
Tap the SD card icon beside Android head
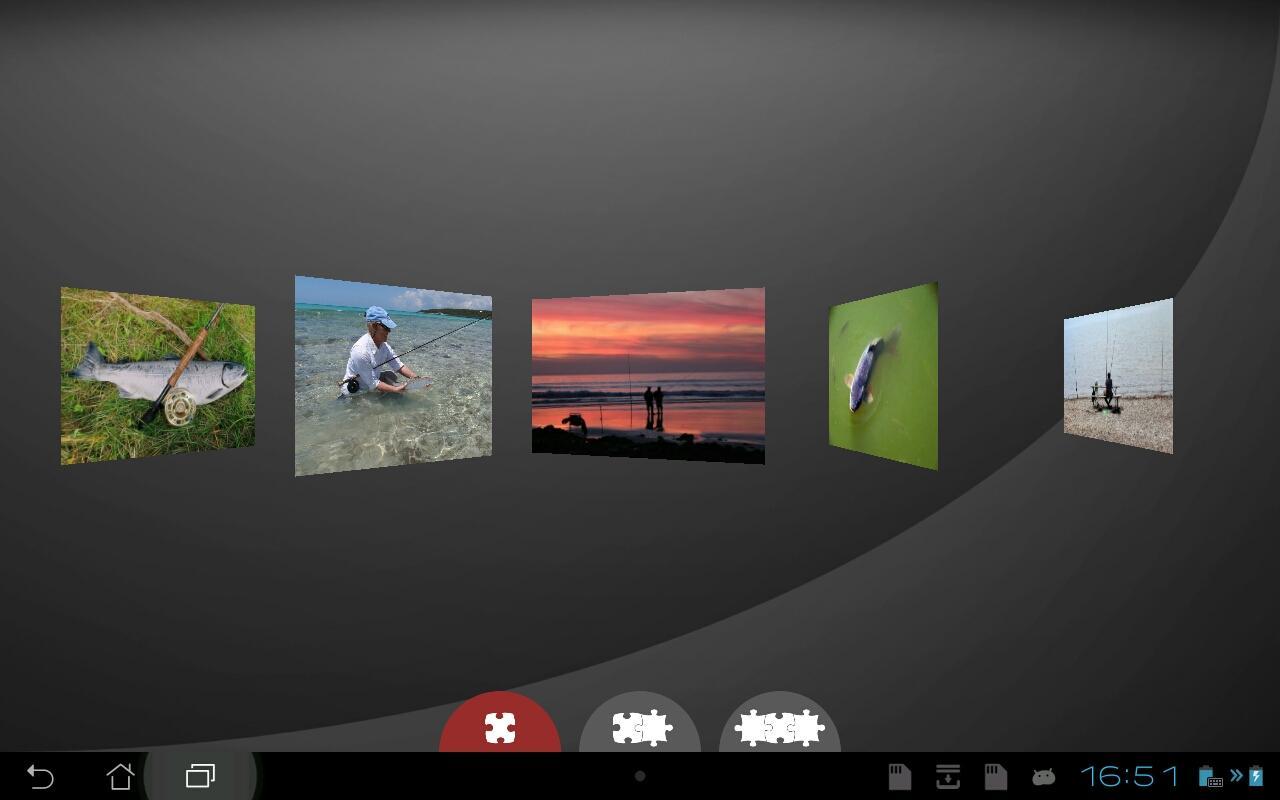coord(995,776)
